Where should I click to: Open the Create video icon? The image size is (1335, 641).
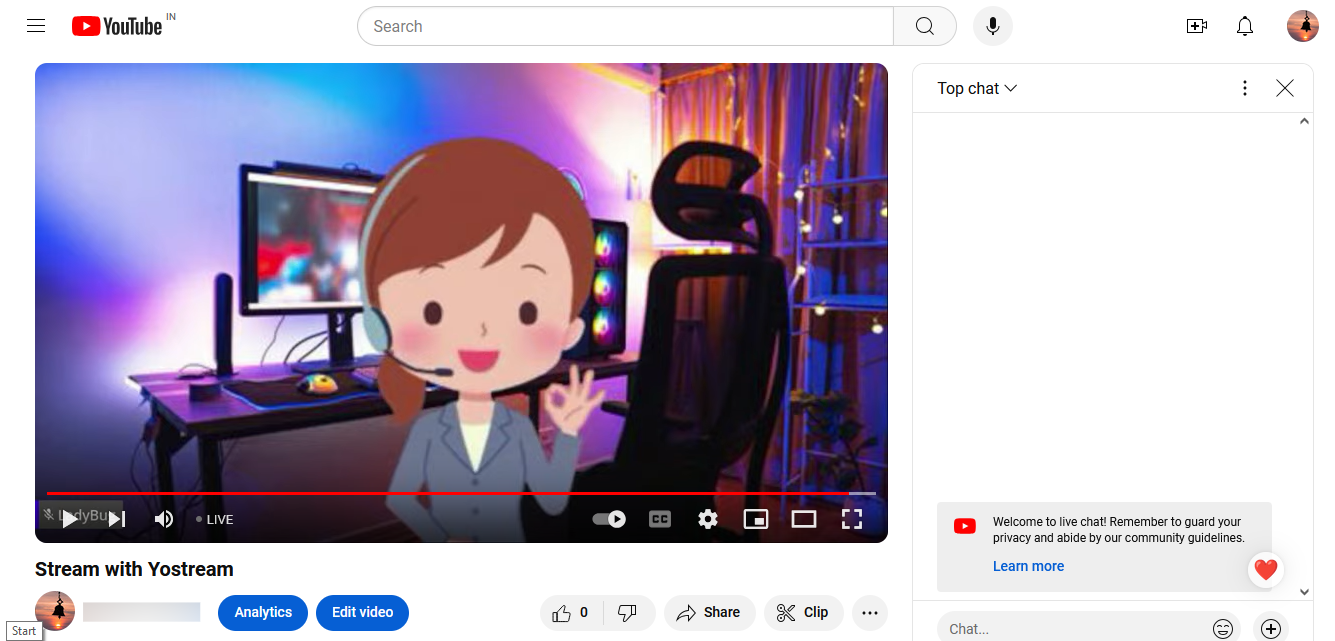pyautogui.click(x=1197, y=26)
